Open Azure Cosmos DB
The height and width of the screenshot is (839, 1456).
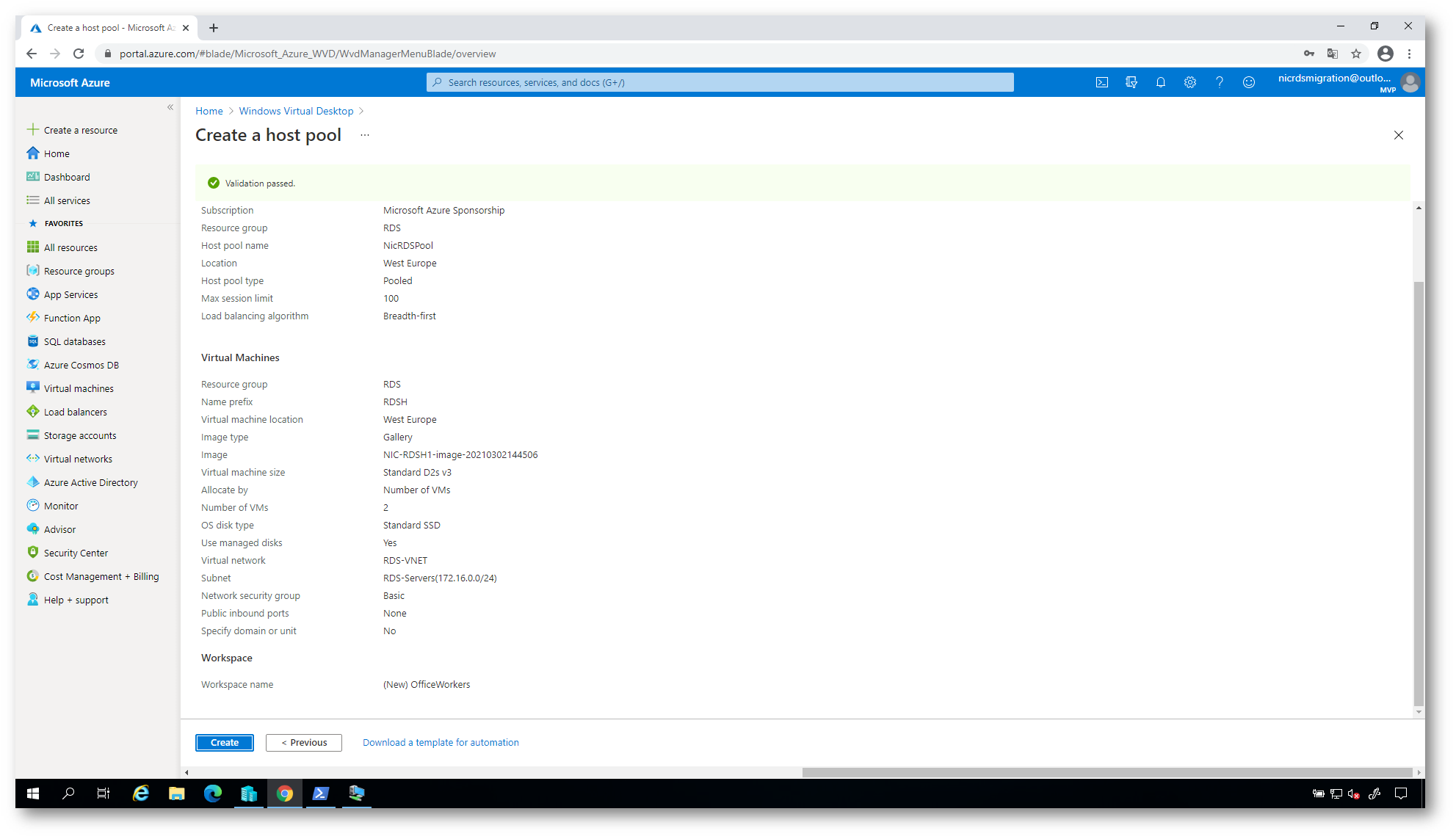[x=81, y=365]
